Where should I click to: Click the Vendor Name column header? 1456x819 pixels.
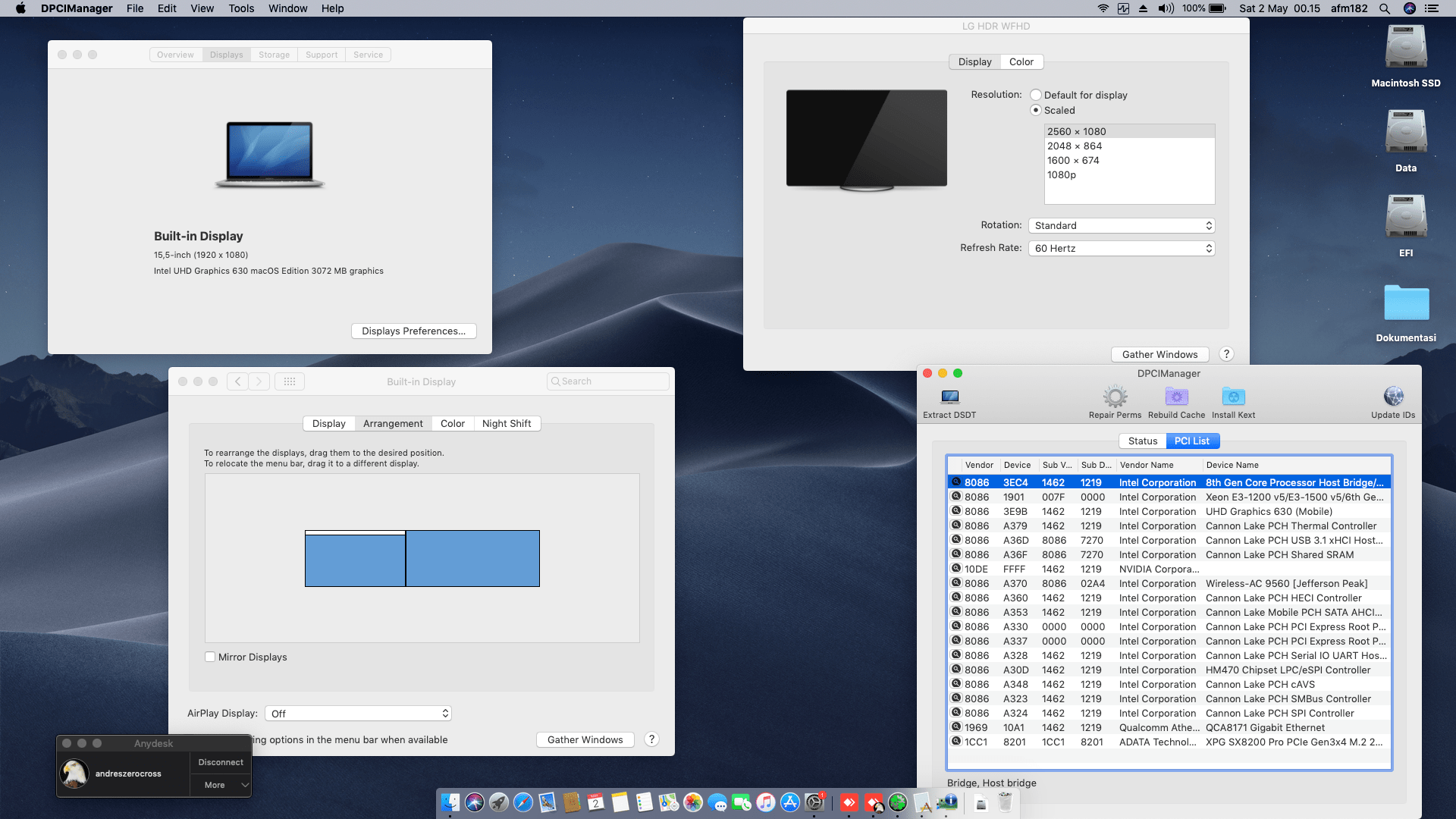pyautogui.click(x=1159, y=465)
